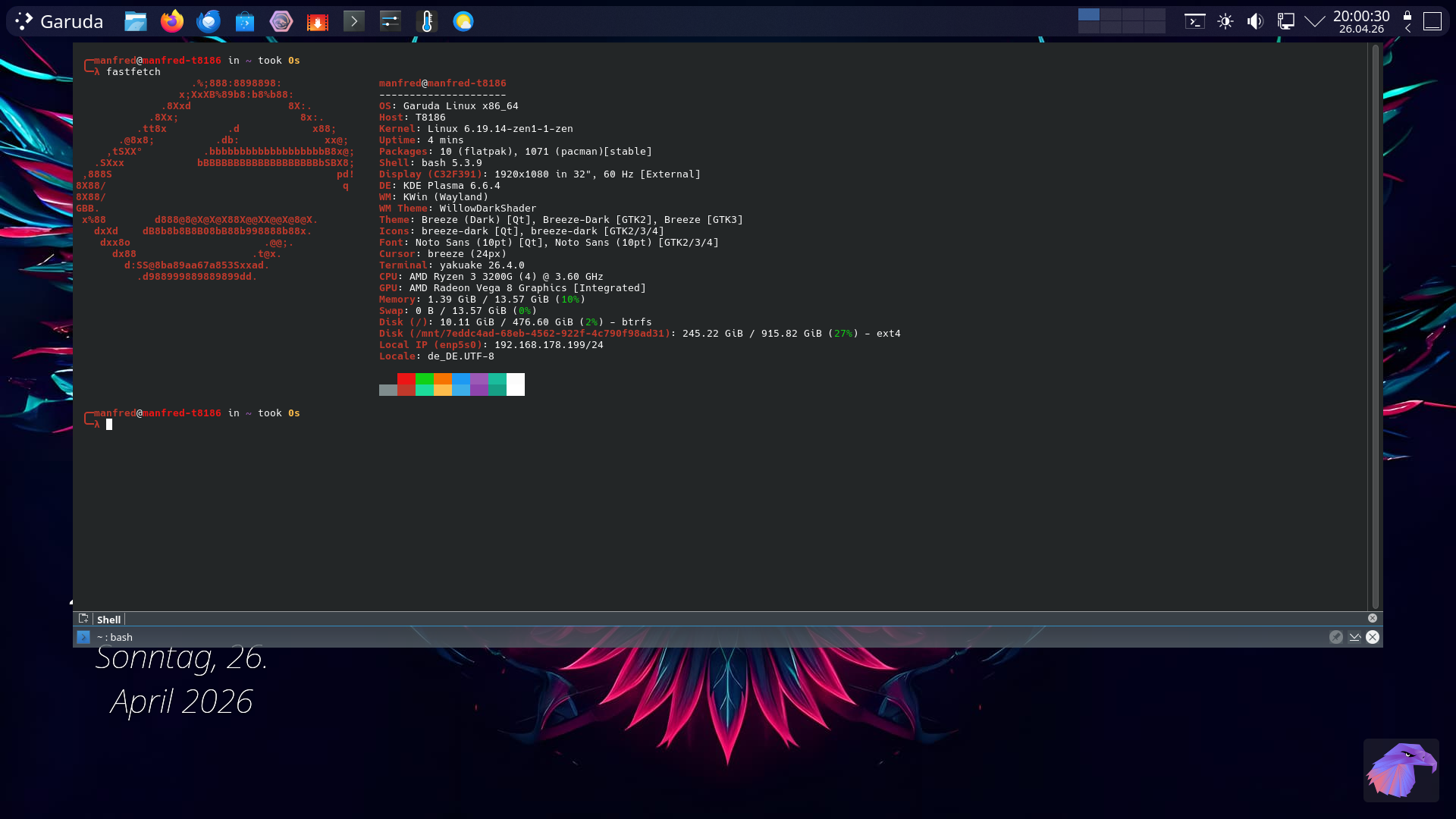Click the 'Memory: 1.39 GiB / 13.57 GiB' line
The image size is (1456, 819).
point(482,300)
